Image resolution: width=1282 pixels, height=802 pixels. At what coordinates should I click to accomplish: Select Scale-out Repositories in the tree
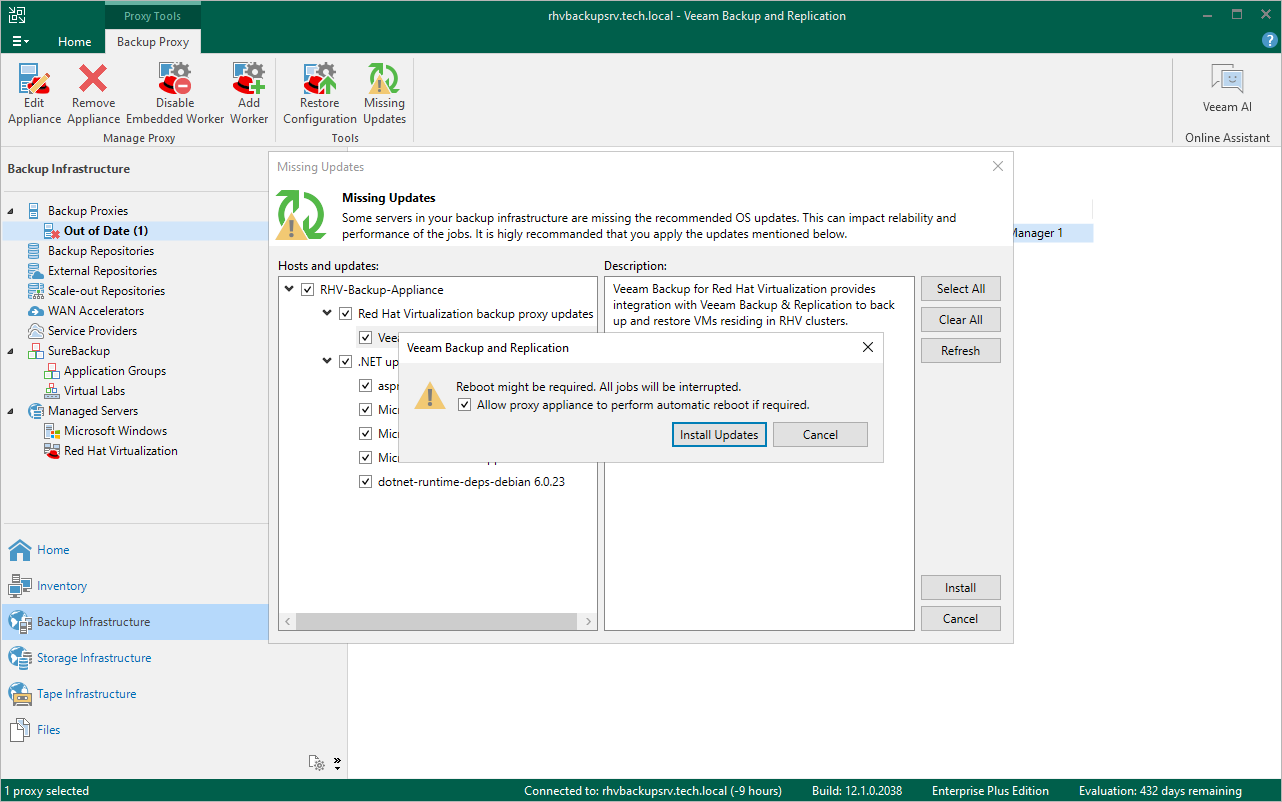(106, 291)
